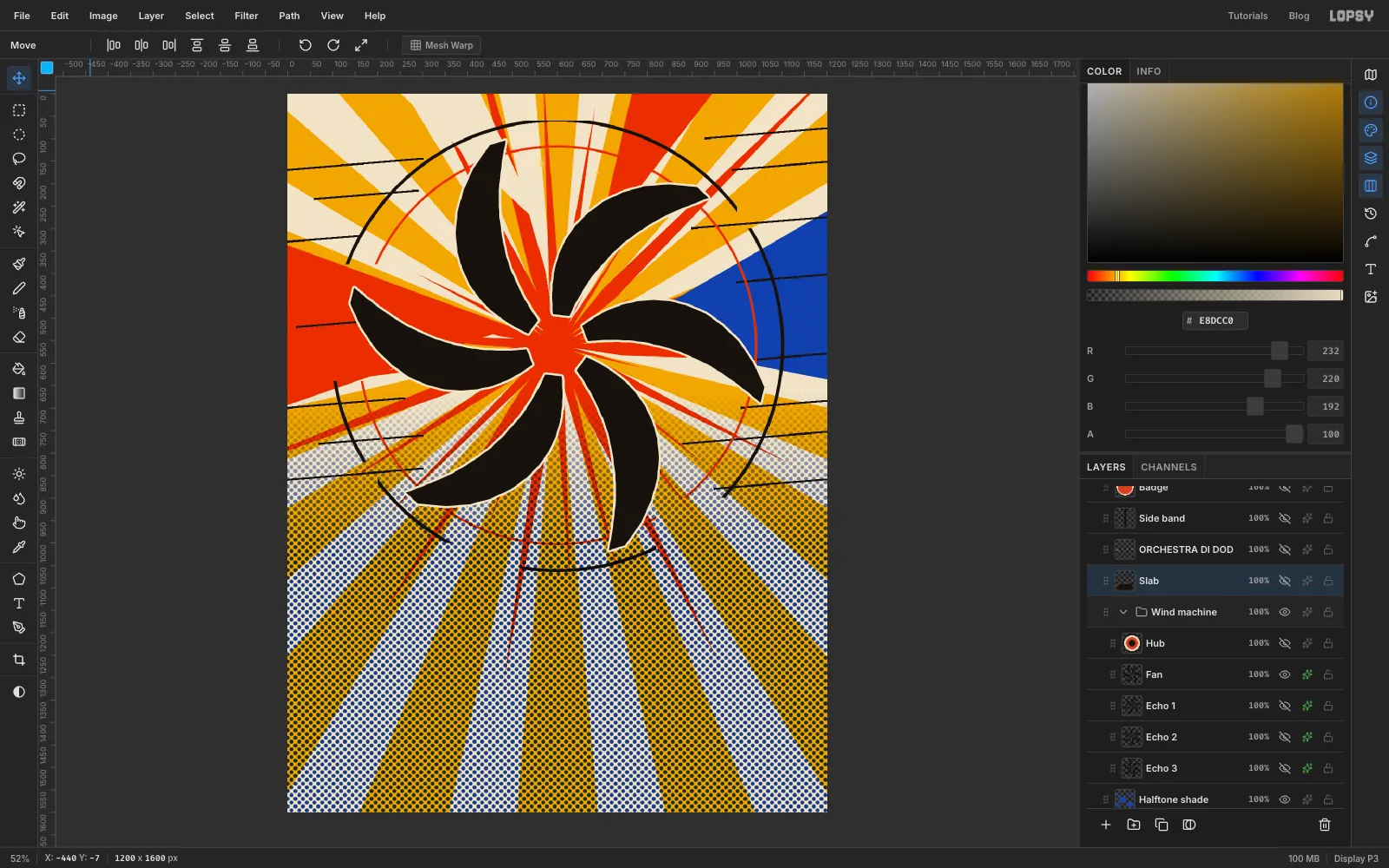Select the Eyedropper tool
Screen dimensions: 1389x868
[19, 547]
